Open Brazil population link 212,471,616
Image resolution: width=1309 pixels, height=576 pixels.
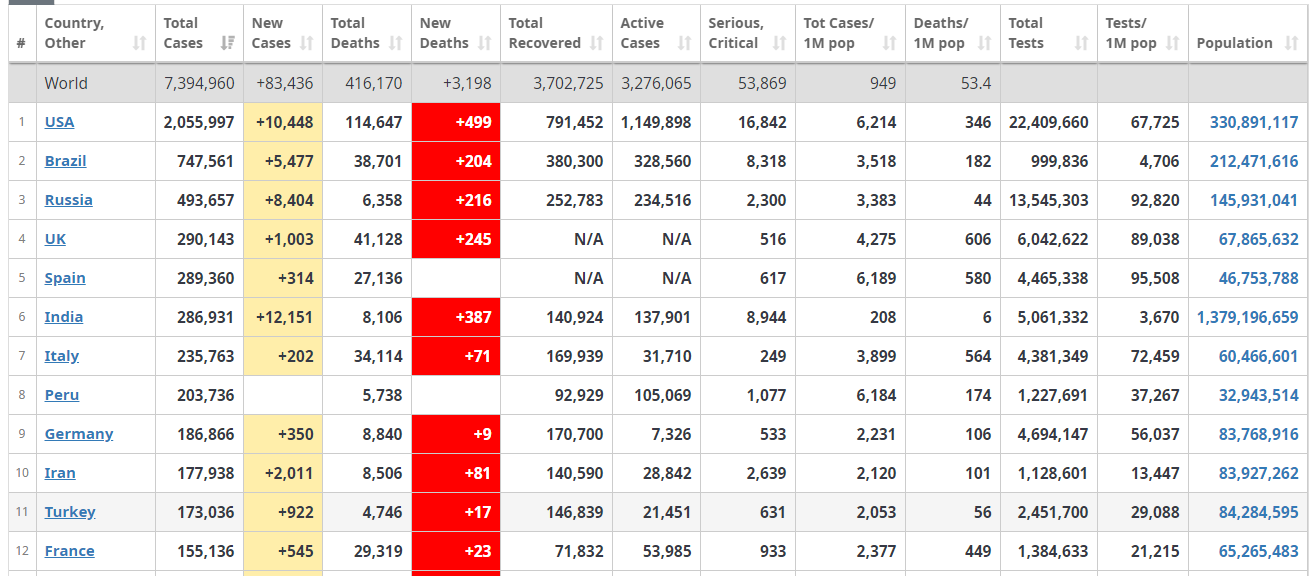click(1254, 161)
